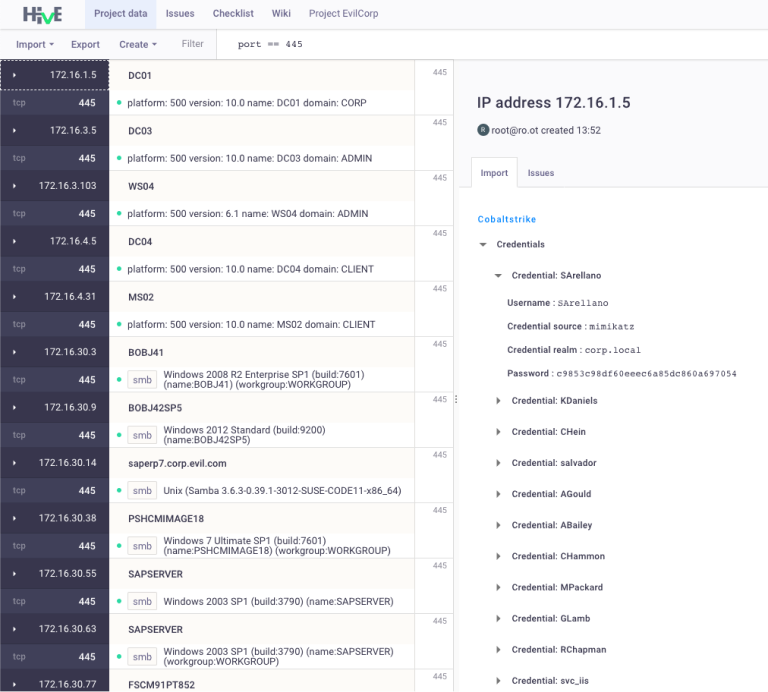768x692 pixels.
Task: Expand host 172.16.30.14 row arrow
Action: (x=14, y=462)
